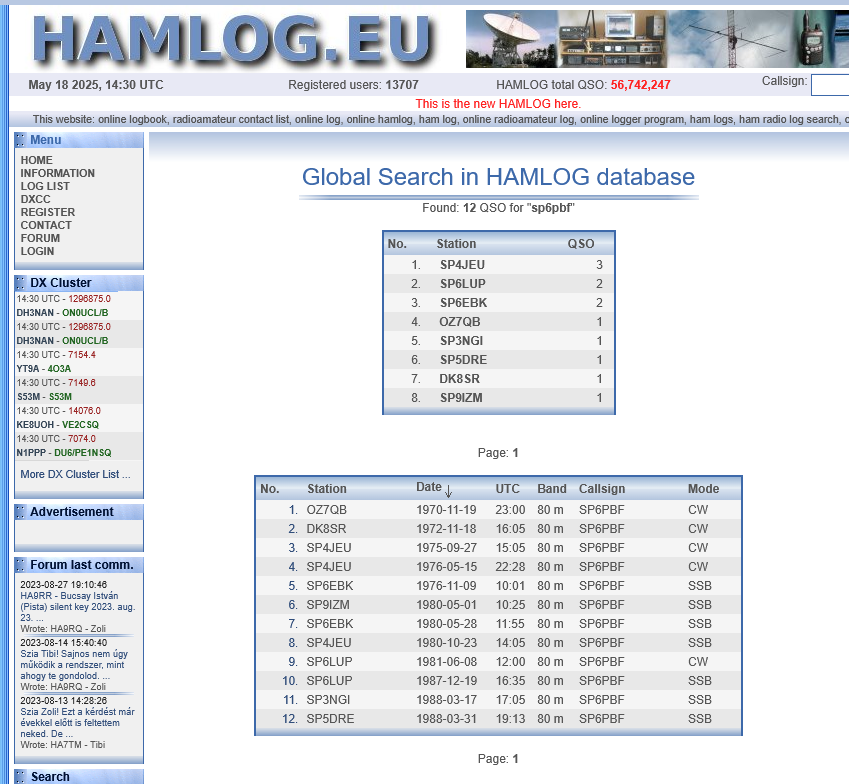849x784 pixels.
Task: Open OZ7QB station in summary table
Action: click(x=460, y=322)
